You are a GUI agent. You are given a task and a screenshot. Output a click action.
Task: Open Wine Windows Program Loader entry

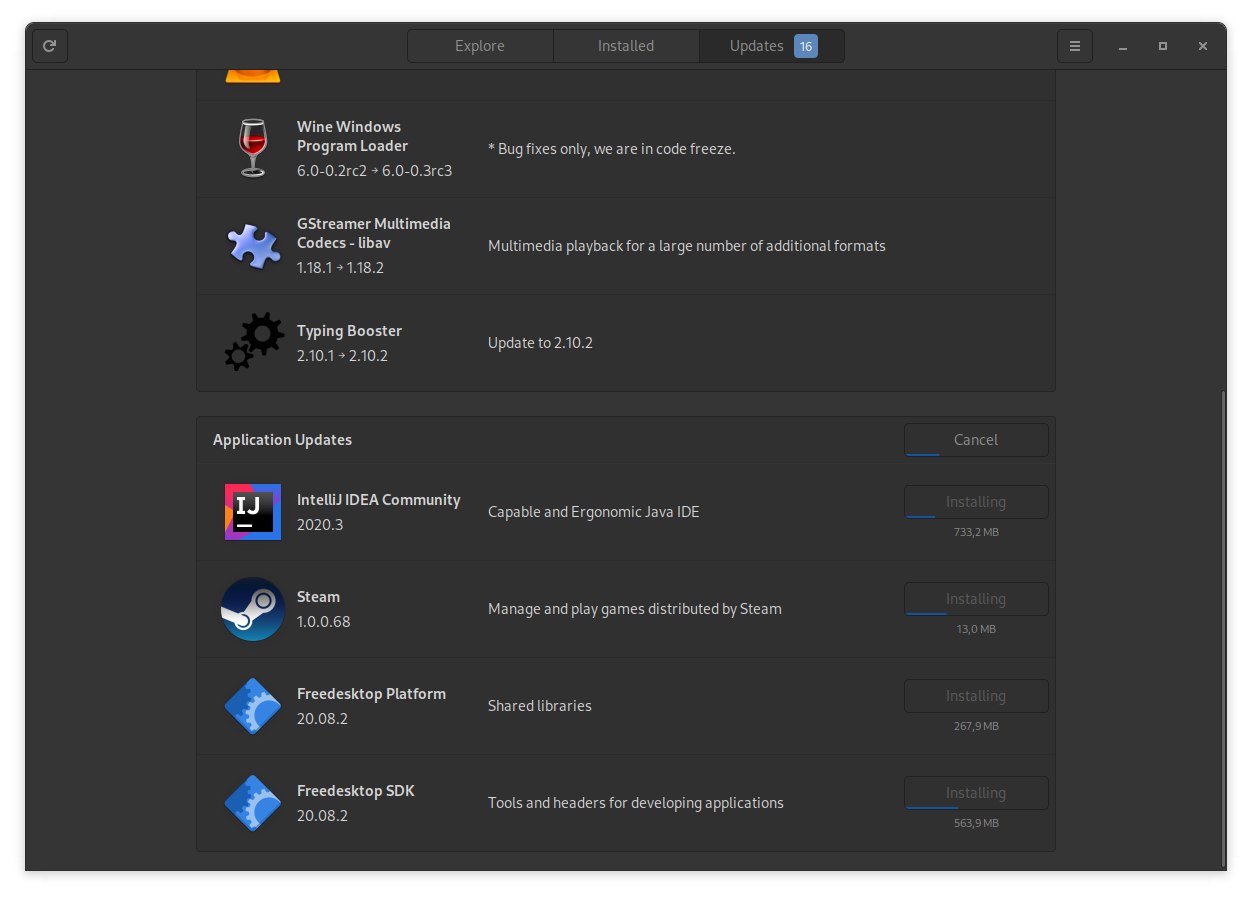pos(626,149)
